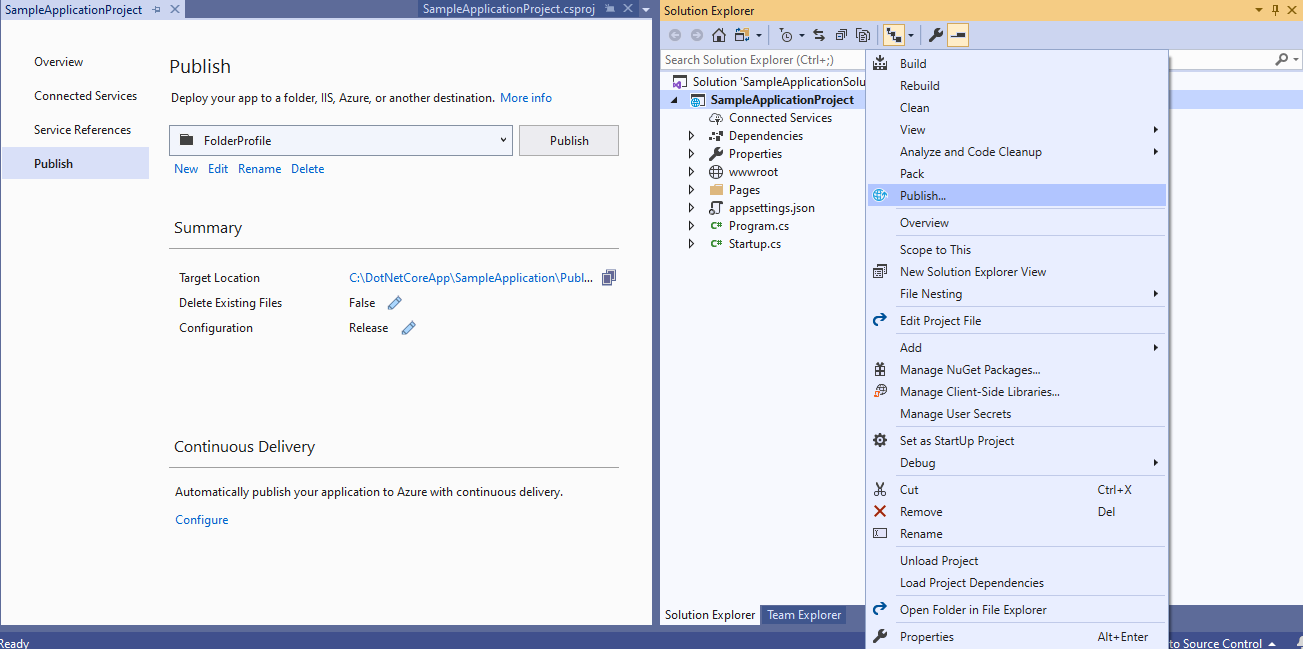Open the nesting settings dropdown arrow
This screenshot has width=1303, height=658.
coord(910,36)
